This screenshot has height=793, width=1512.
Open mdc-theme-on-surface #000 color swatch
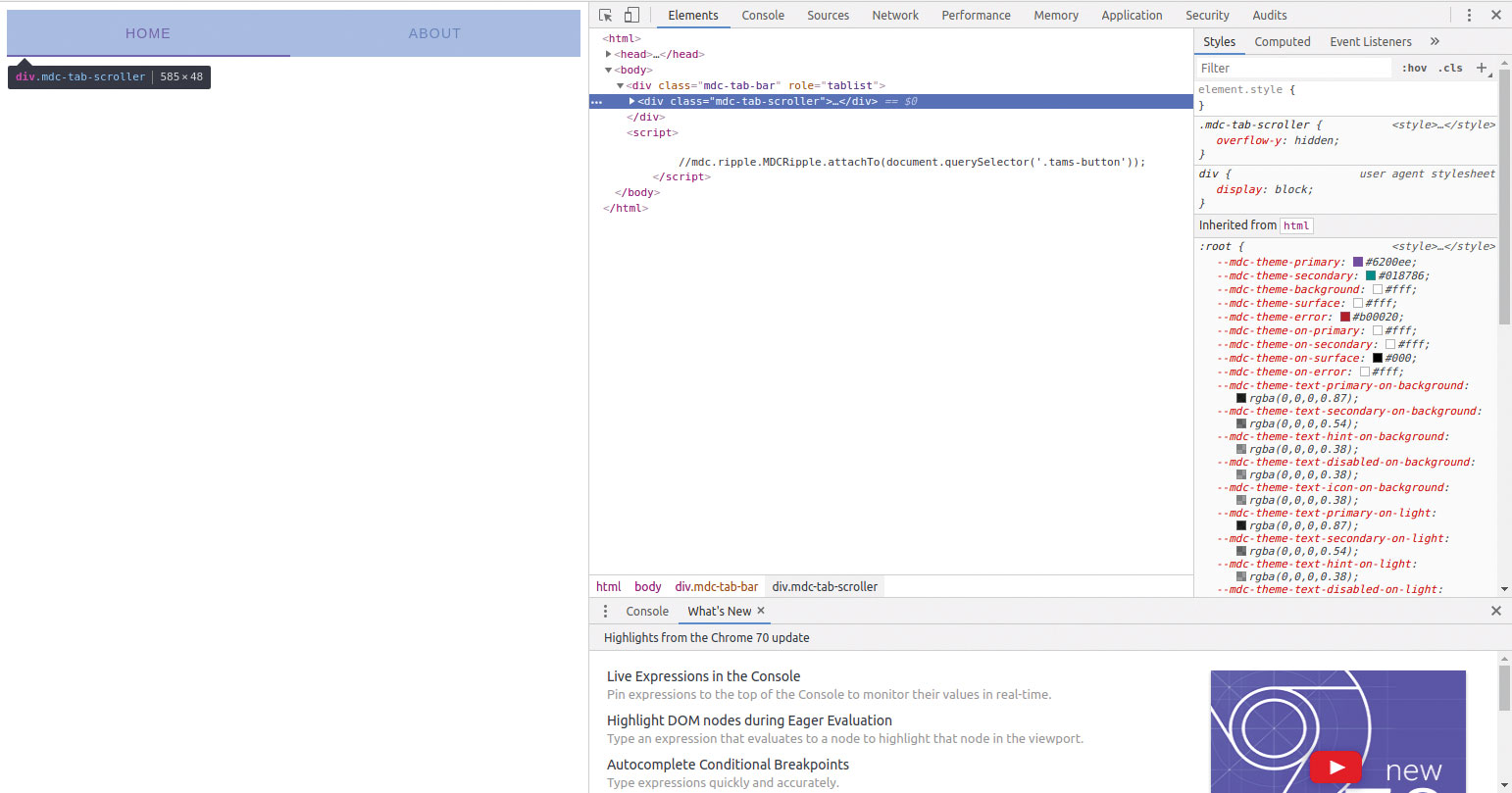(x=1378, y=358)
